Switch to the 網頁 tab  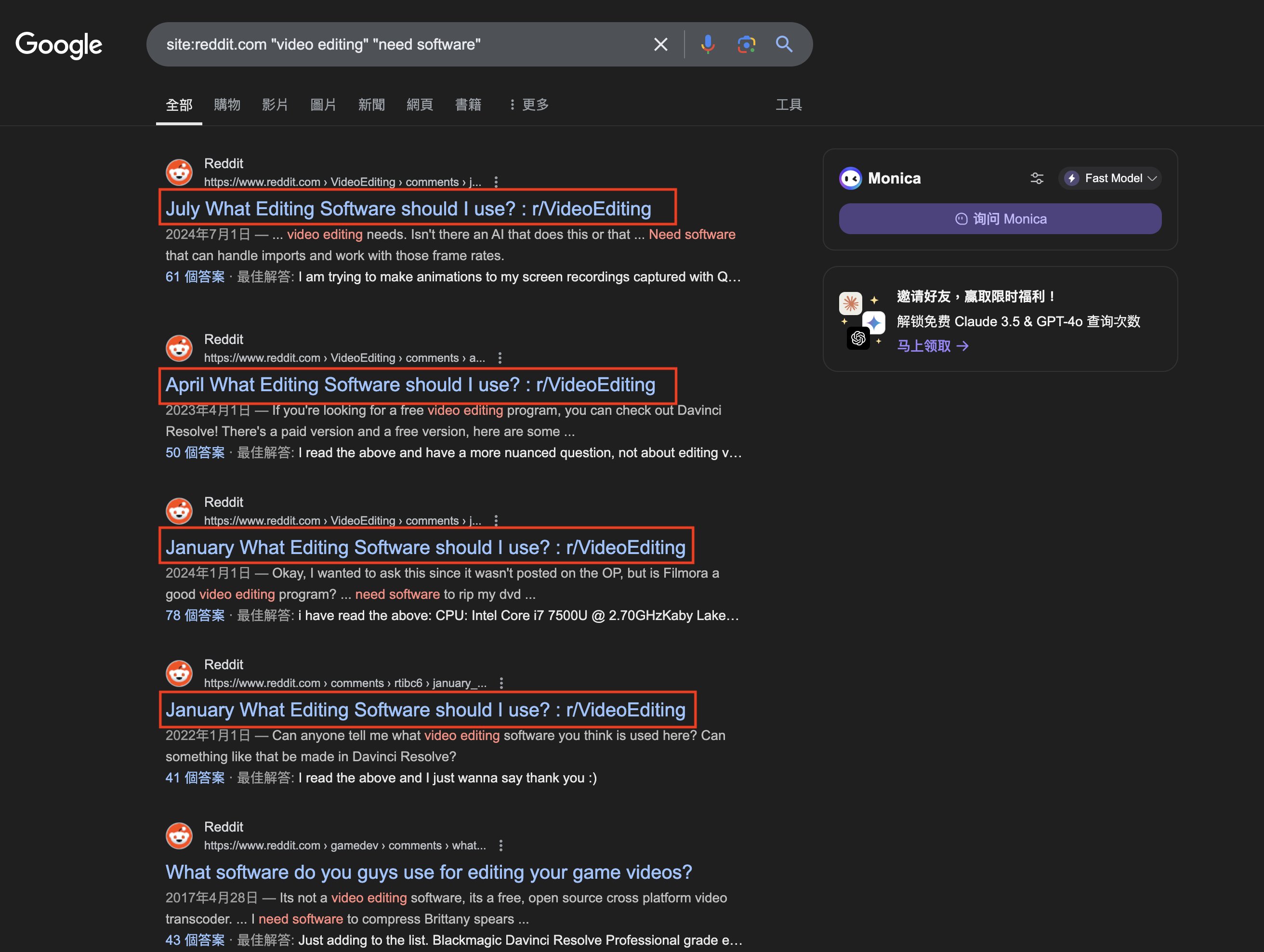[x=420, y=105]
